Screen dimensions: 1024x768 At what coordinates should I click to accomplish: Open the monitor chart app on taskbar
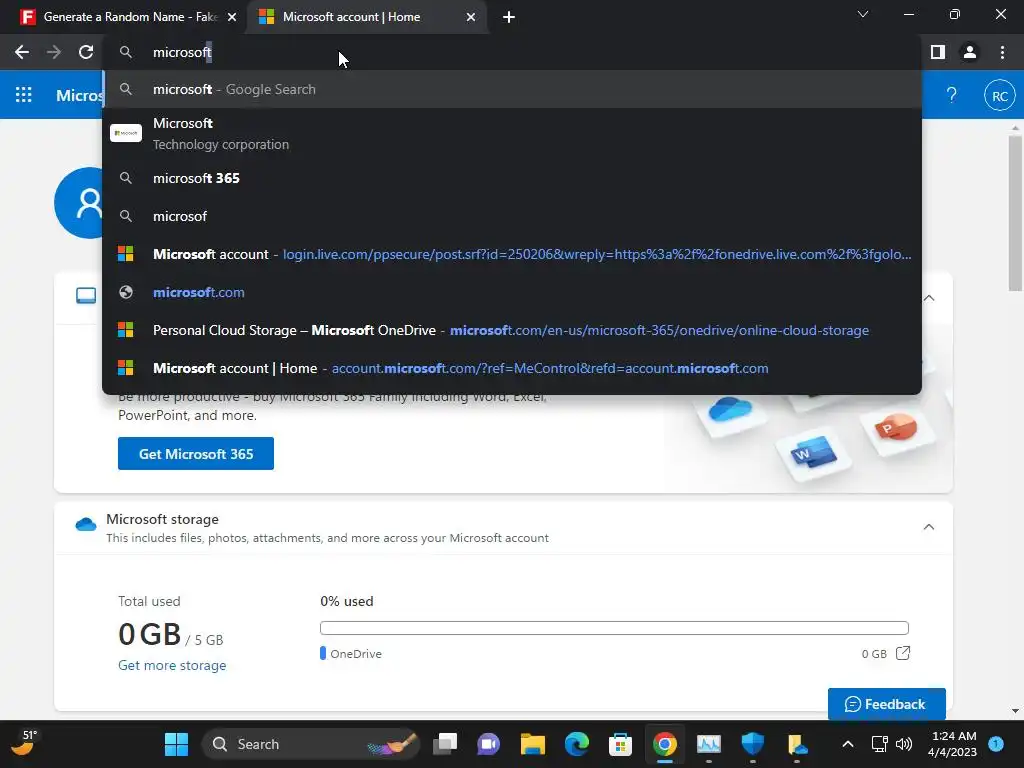click(x=709, y=744)
